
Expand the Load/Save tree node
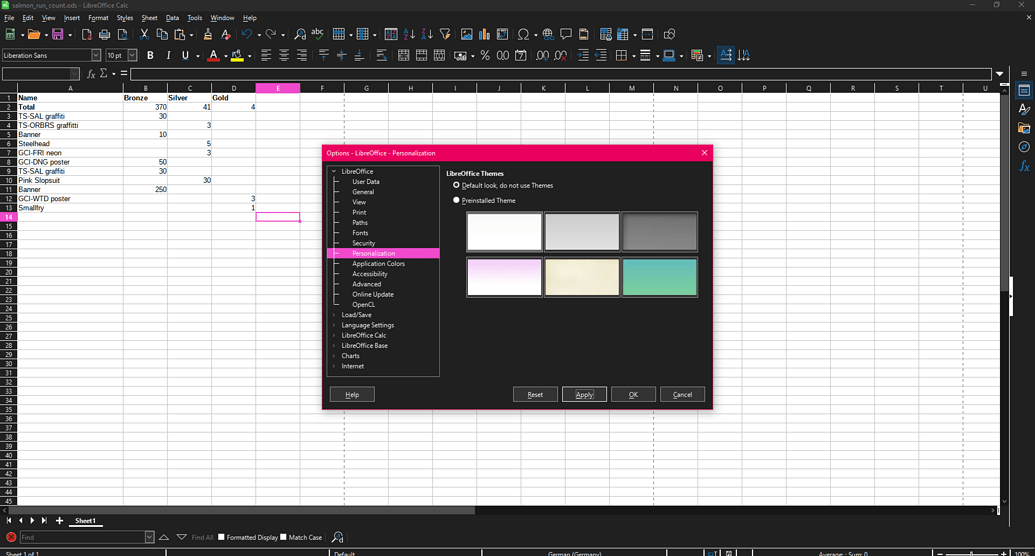click(334, 315)
